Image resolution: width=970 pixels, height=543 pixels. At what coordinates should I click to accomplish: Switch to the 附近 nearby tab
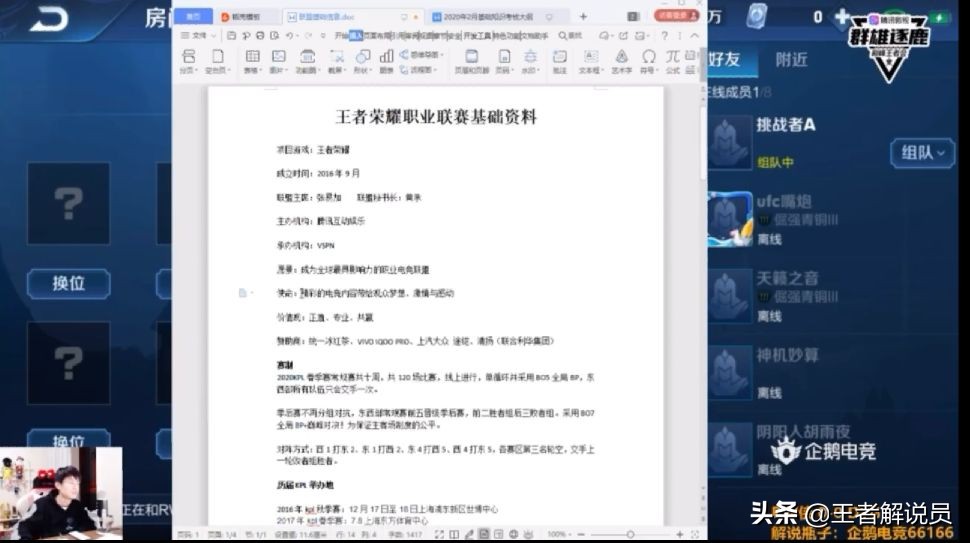coord(791,59)
